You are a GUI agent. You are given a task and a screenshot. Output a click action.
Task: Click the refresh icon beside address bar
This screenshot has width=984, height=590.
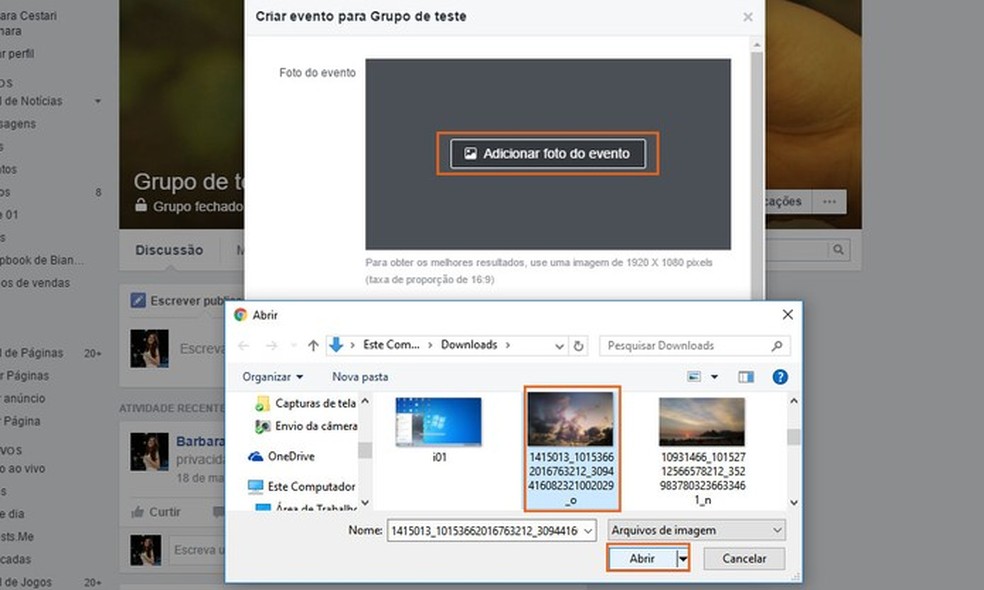point(579,346)
